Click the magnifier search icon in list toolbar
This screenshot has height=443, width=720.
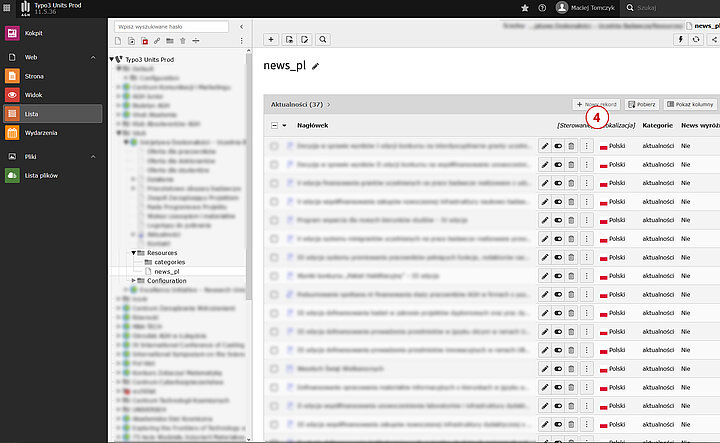323,39
